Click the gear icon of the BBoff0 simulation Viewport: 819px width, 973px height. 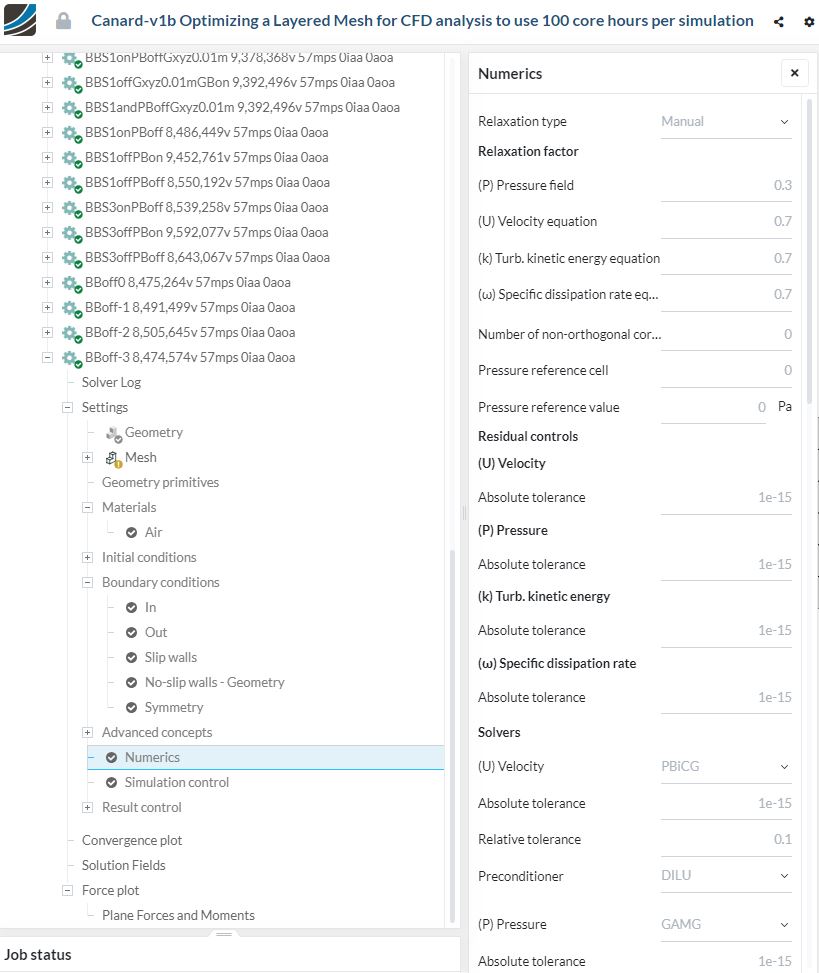tap(70, 283)
